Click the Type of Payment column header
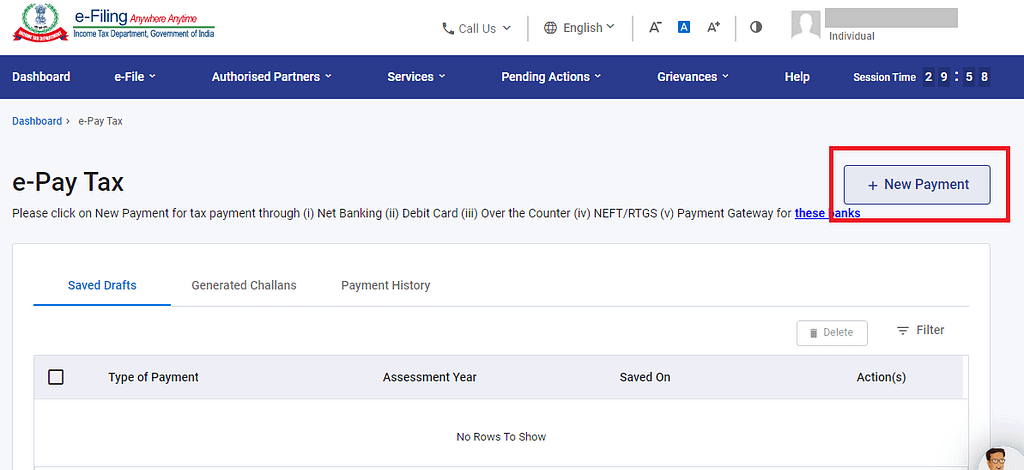Screen dimensions: 1024x470 (153, 377)
